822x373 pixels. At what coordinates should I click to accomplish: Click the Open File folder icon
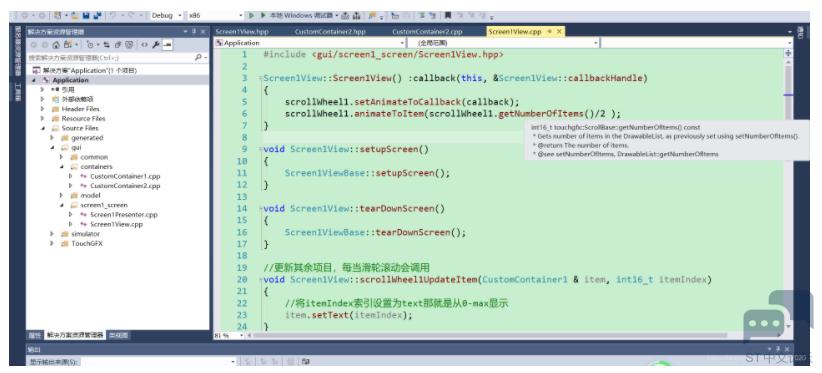click(x=75, y=16)
